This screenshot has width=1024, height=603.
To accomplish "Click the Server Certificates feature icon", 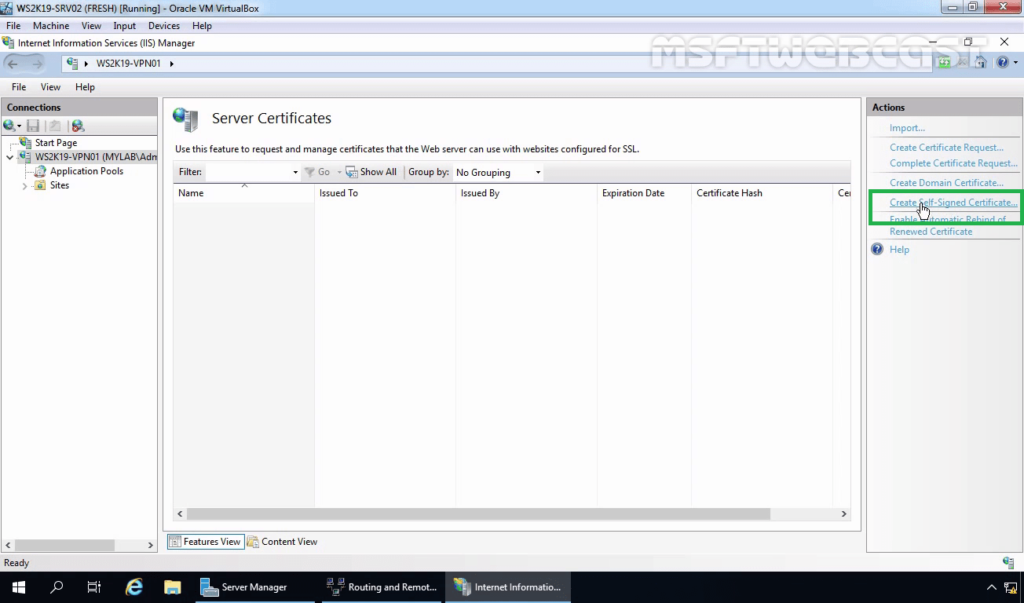I will coord(185,119).
